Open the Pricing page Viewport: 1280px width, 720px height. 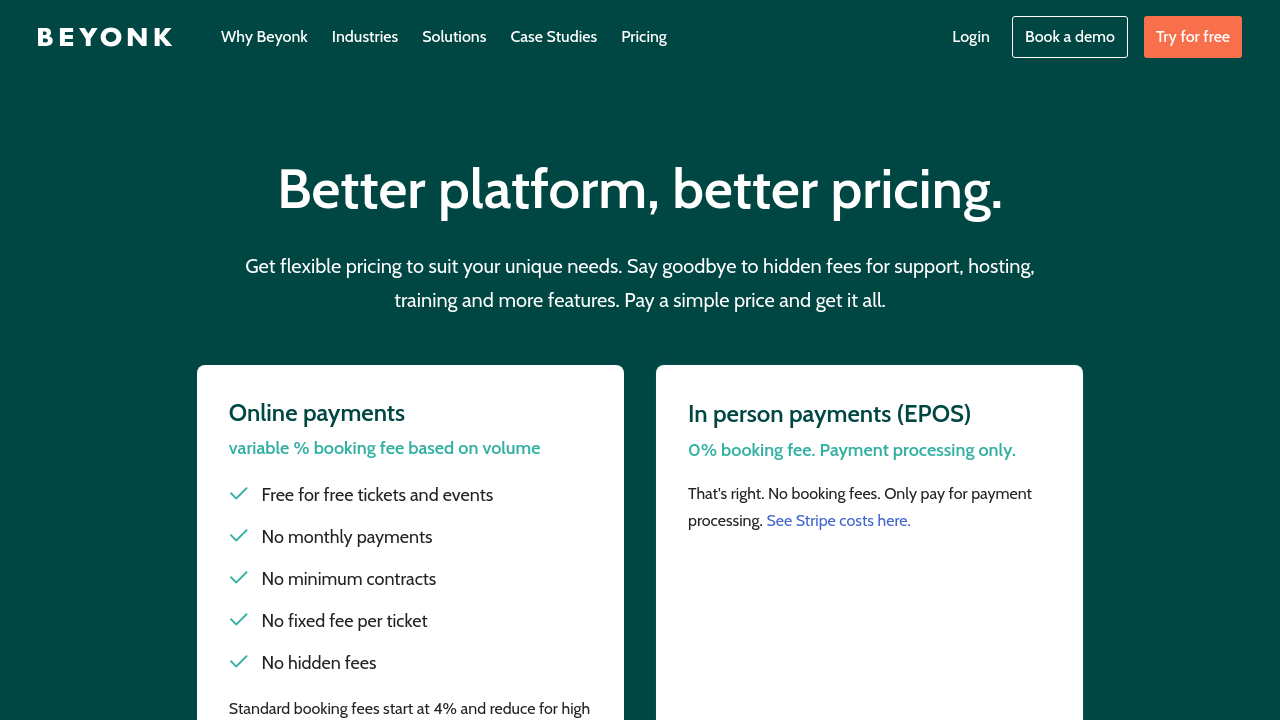click(x=644, y=37)
